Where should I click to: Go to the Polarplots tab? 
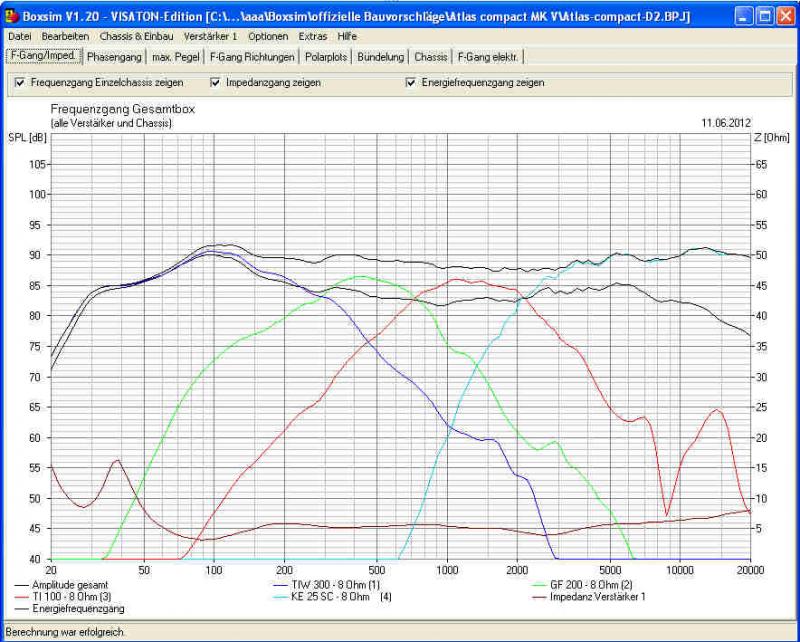(x=326, y=57)
